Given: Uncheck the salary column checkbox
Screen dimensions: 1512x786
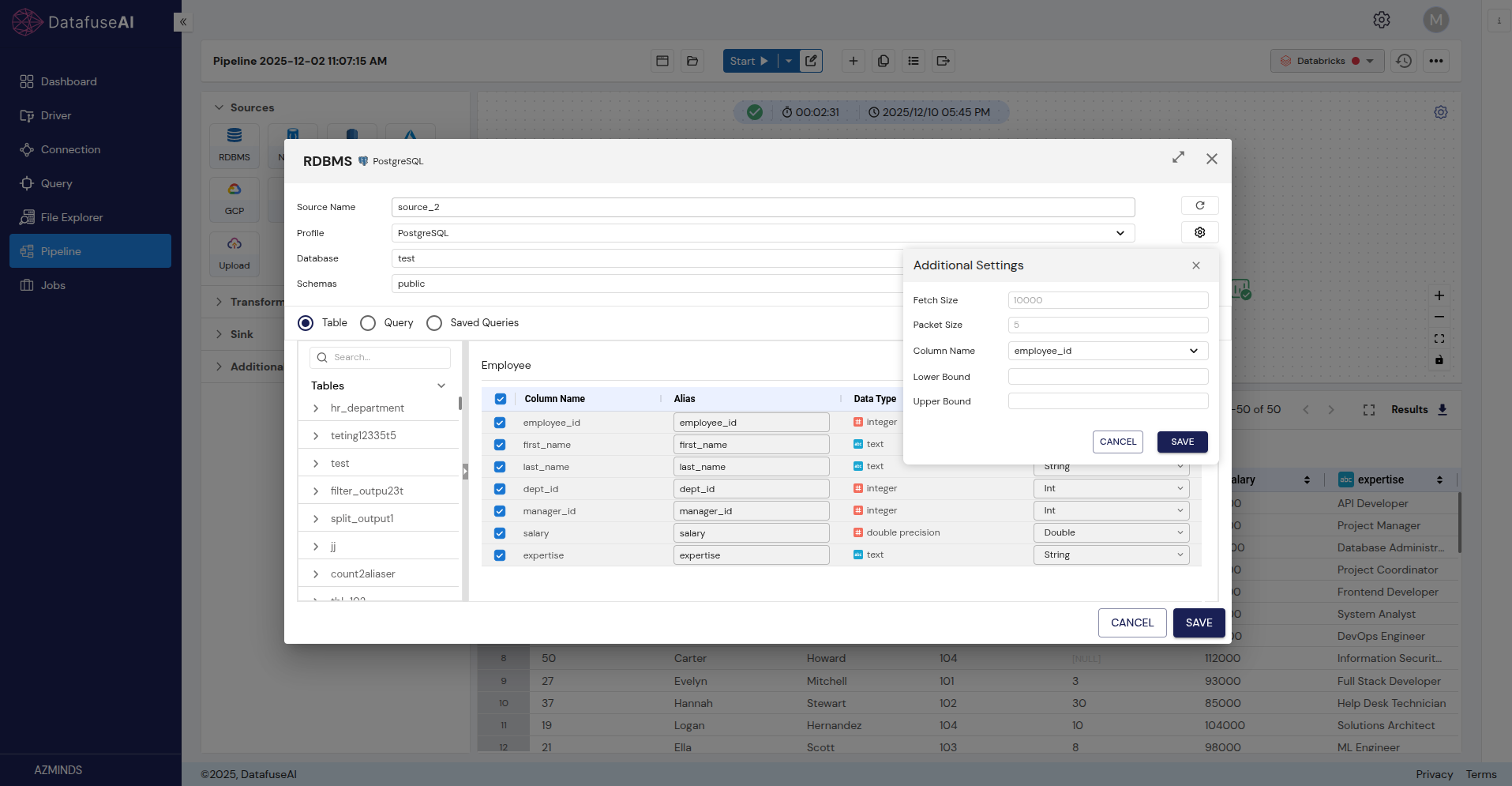Looking at the screenshot, I should 500,533.
